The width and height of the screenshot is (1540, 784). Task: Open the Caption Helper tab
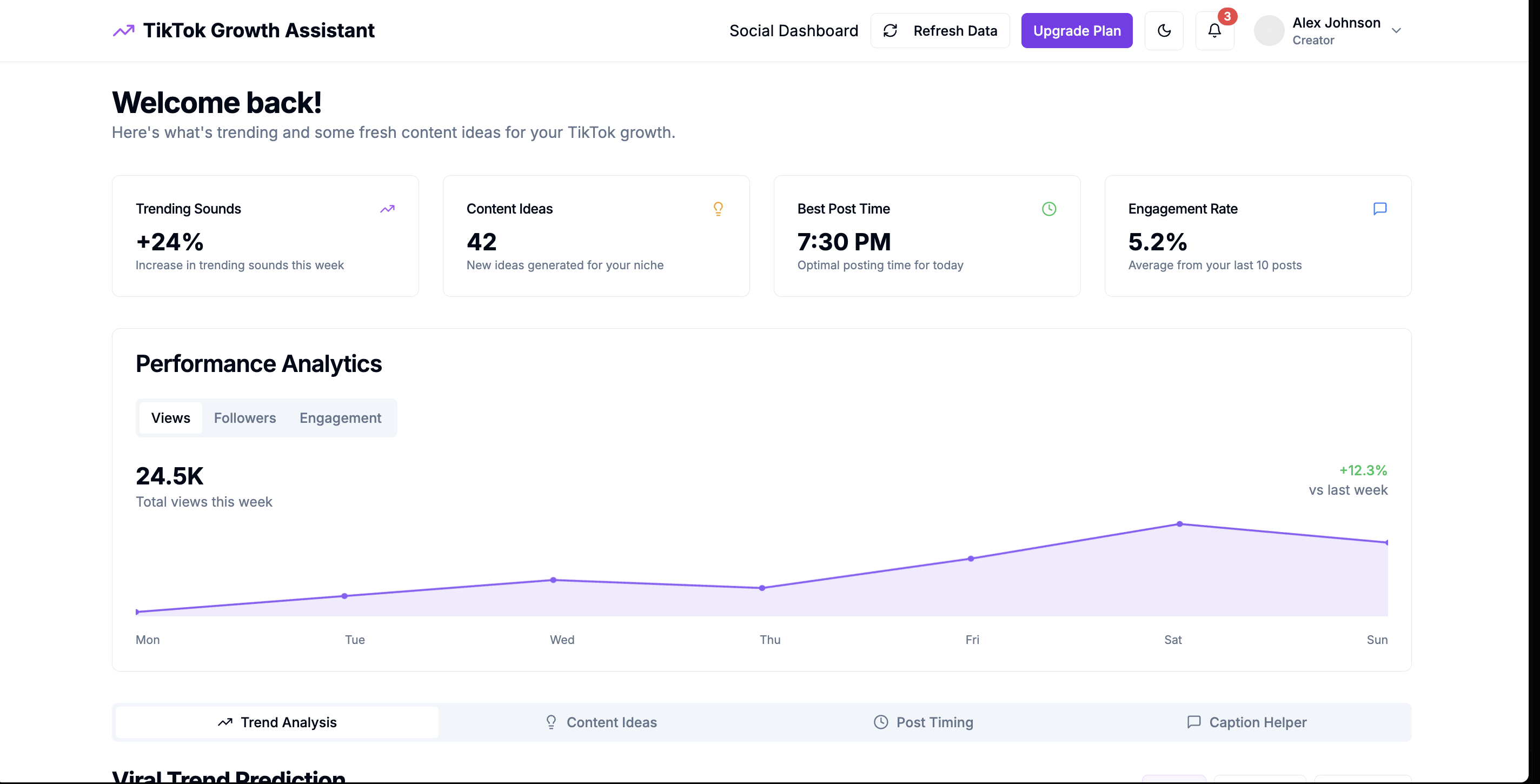(x=1246, y=722)
